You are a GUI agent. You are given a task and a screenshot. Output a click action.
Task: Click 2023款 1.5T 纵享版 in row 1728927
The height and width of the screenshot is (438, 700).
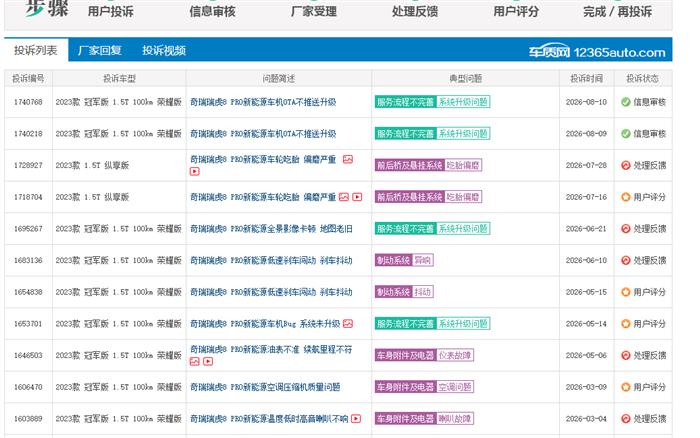[92, 165]
